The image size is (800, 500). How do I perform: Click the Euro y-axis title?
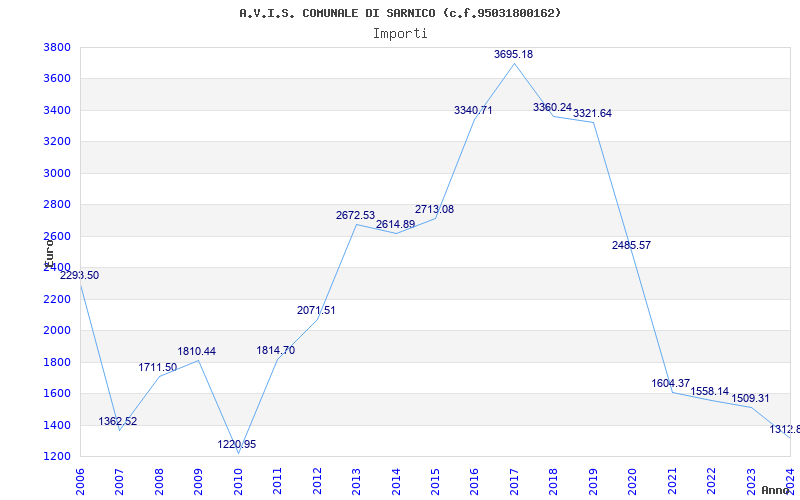coord(49,252)
